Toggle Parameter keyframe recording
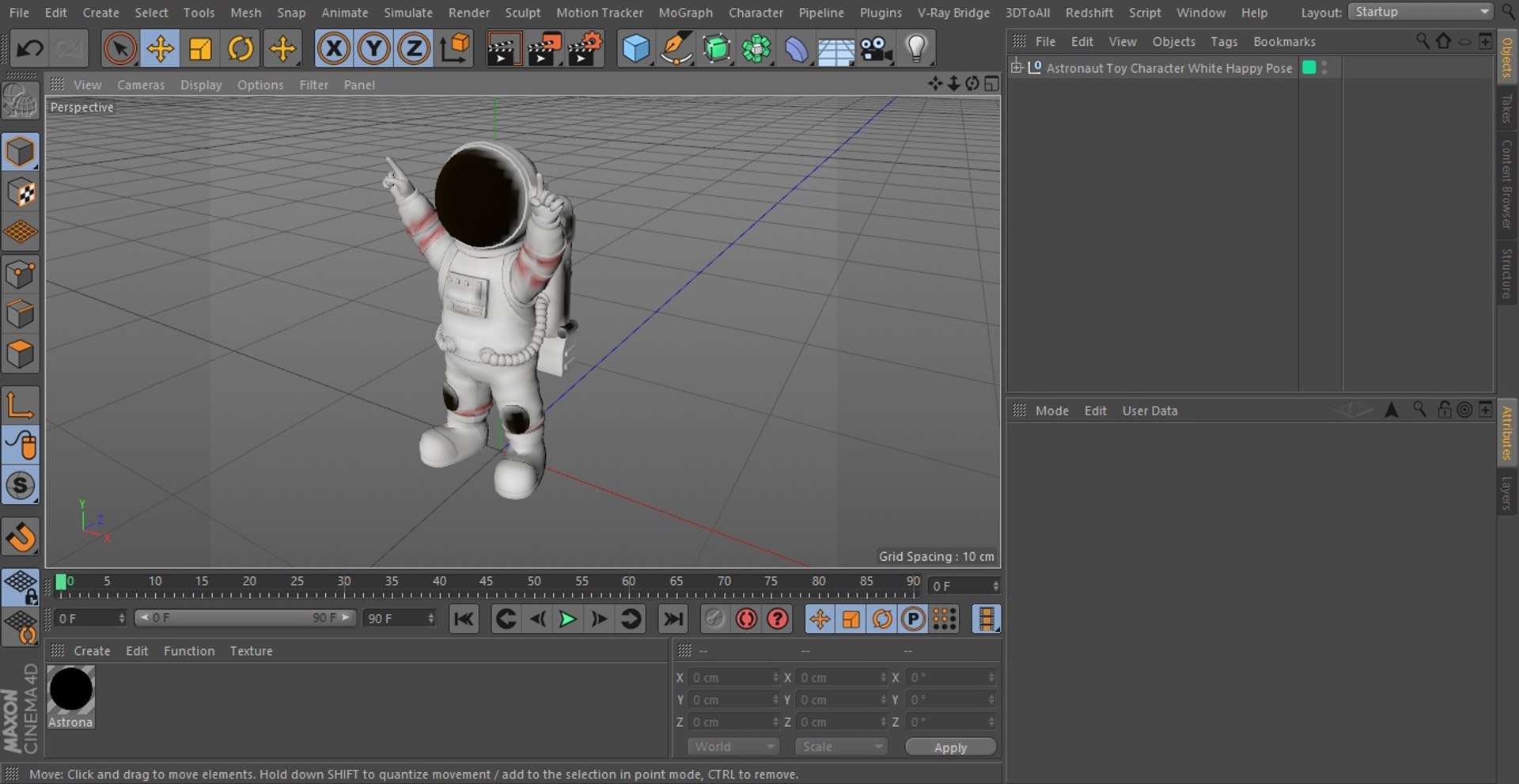 pyautogui.click(x=913, y=619)
